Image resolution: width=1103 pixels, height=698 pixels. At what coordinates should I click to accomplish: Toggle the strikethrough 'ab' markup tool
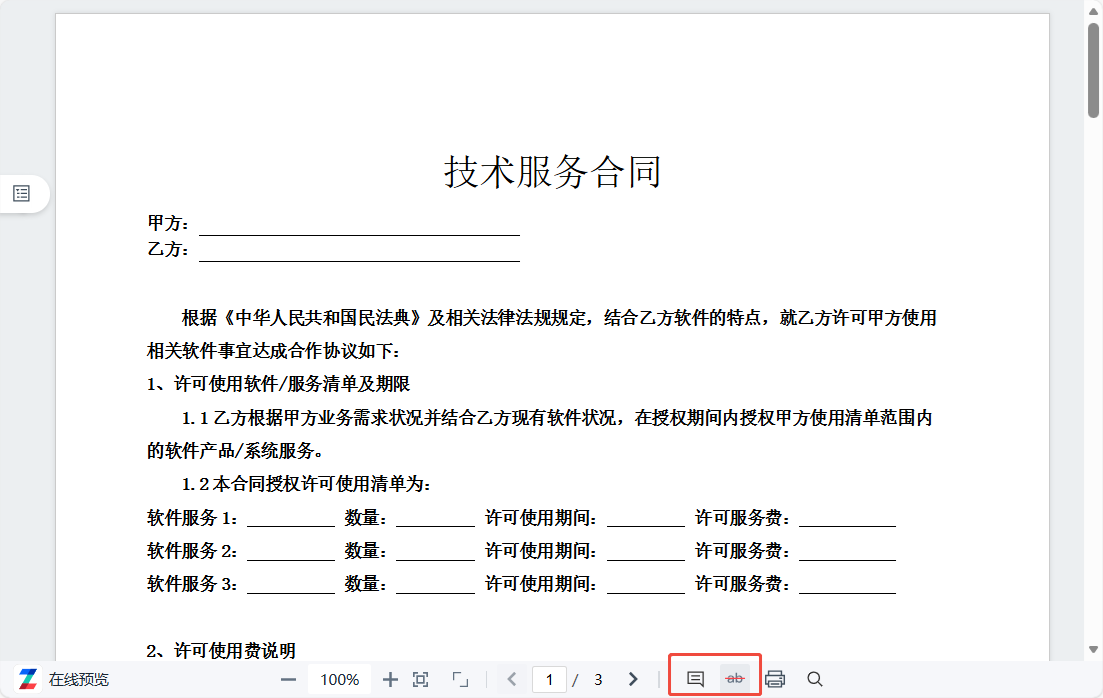(x=735, y=679)
